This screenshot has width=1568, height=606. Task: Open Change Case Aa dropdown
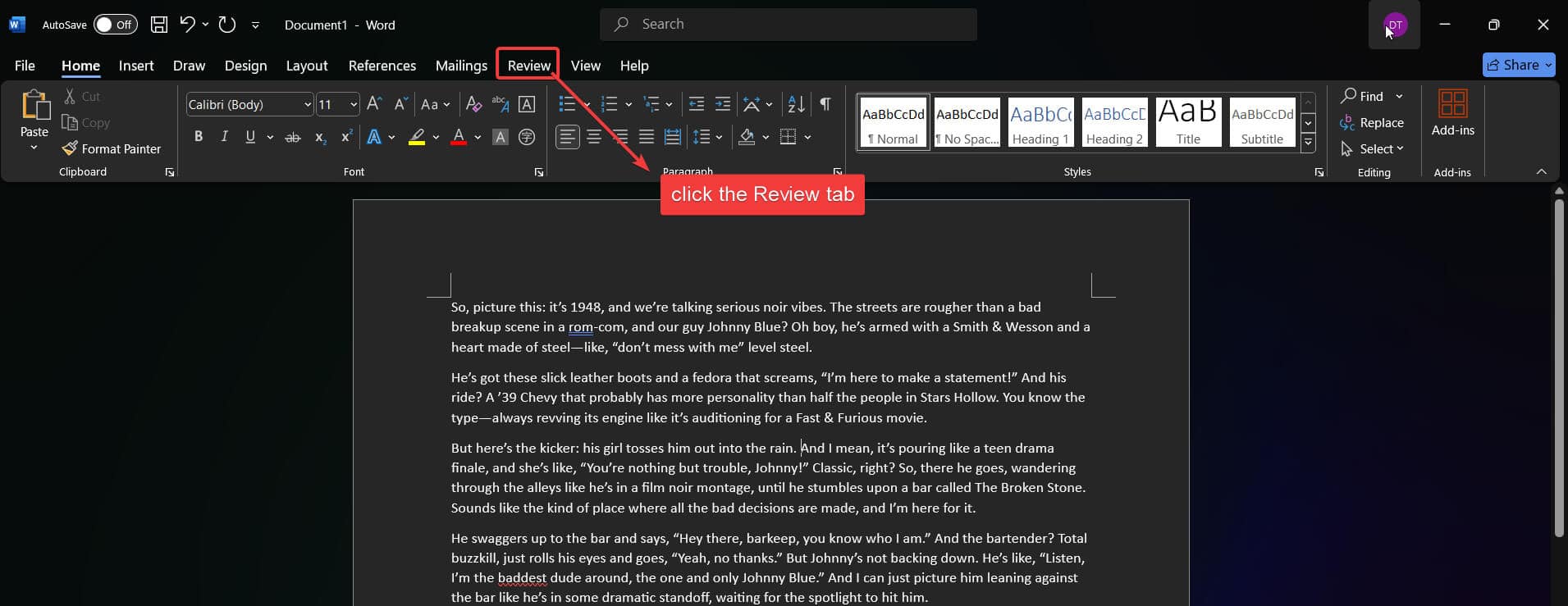(x=435, y=104)
